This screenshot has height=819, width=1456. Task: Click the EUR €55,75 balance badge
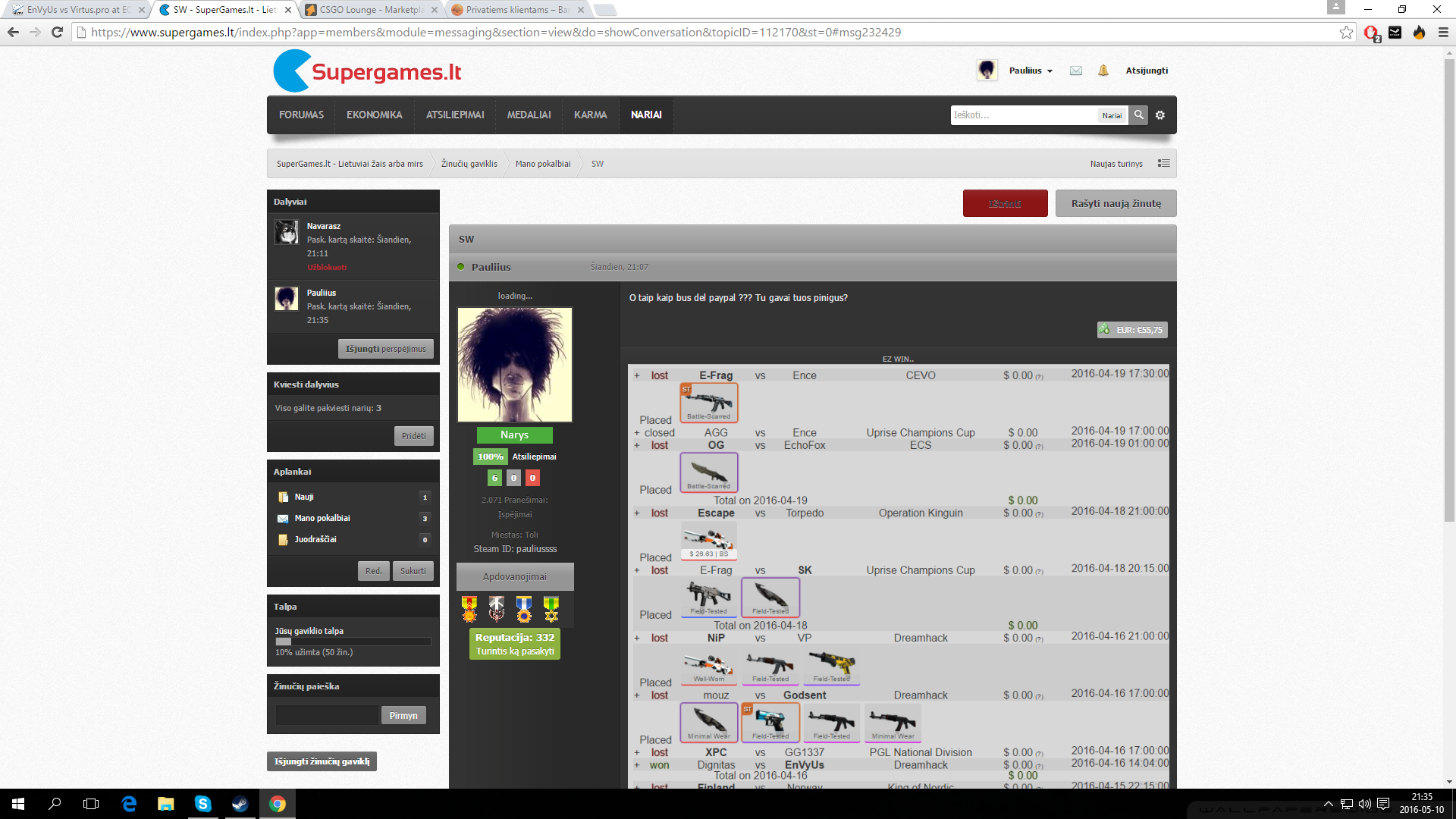click(1132, 330)
